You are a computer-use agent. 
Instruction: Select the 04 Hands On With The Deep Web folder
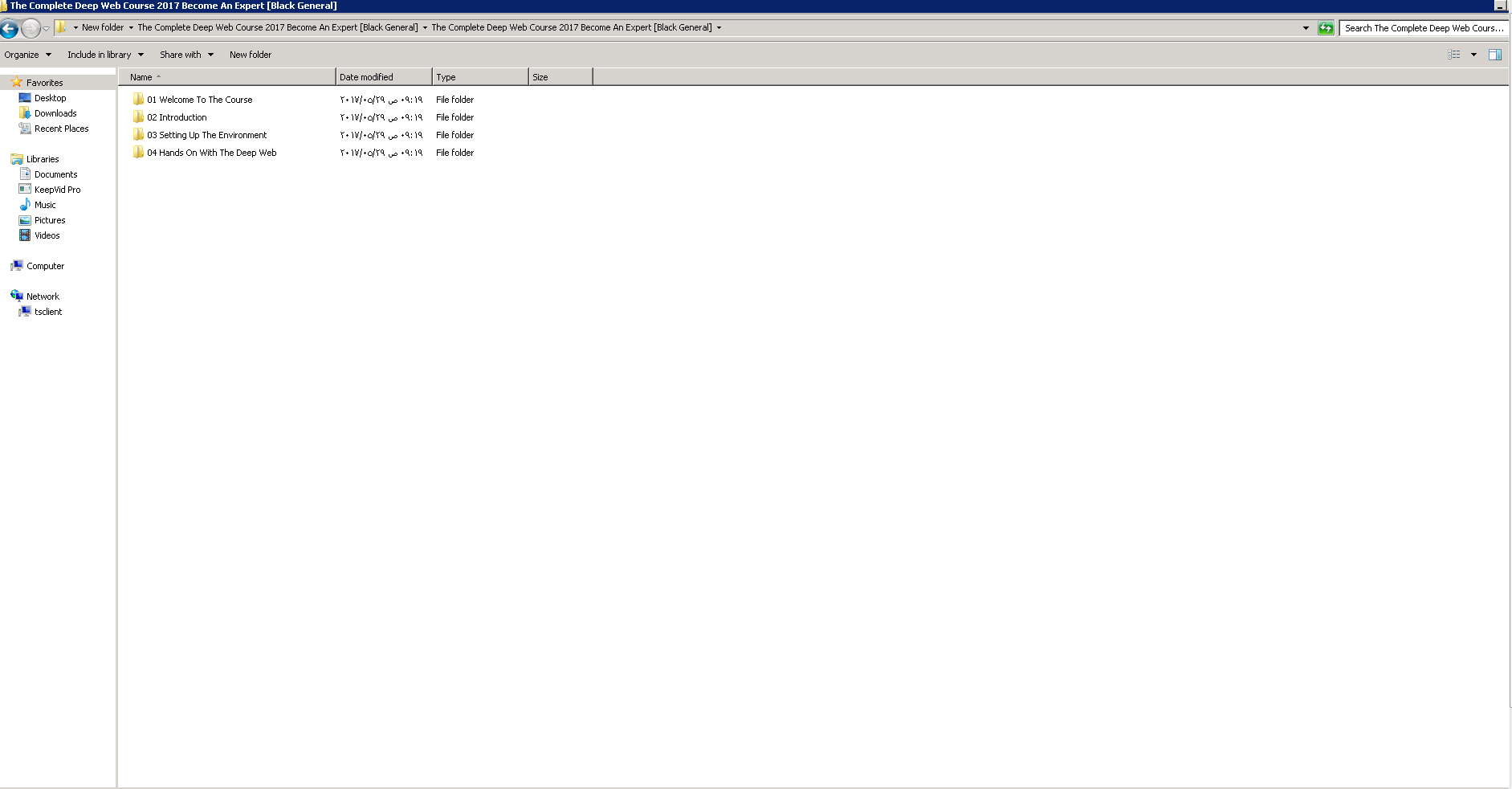pos(211,153)
